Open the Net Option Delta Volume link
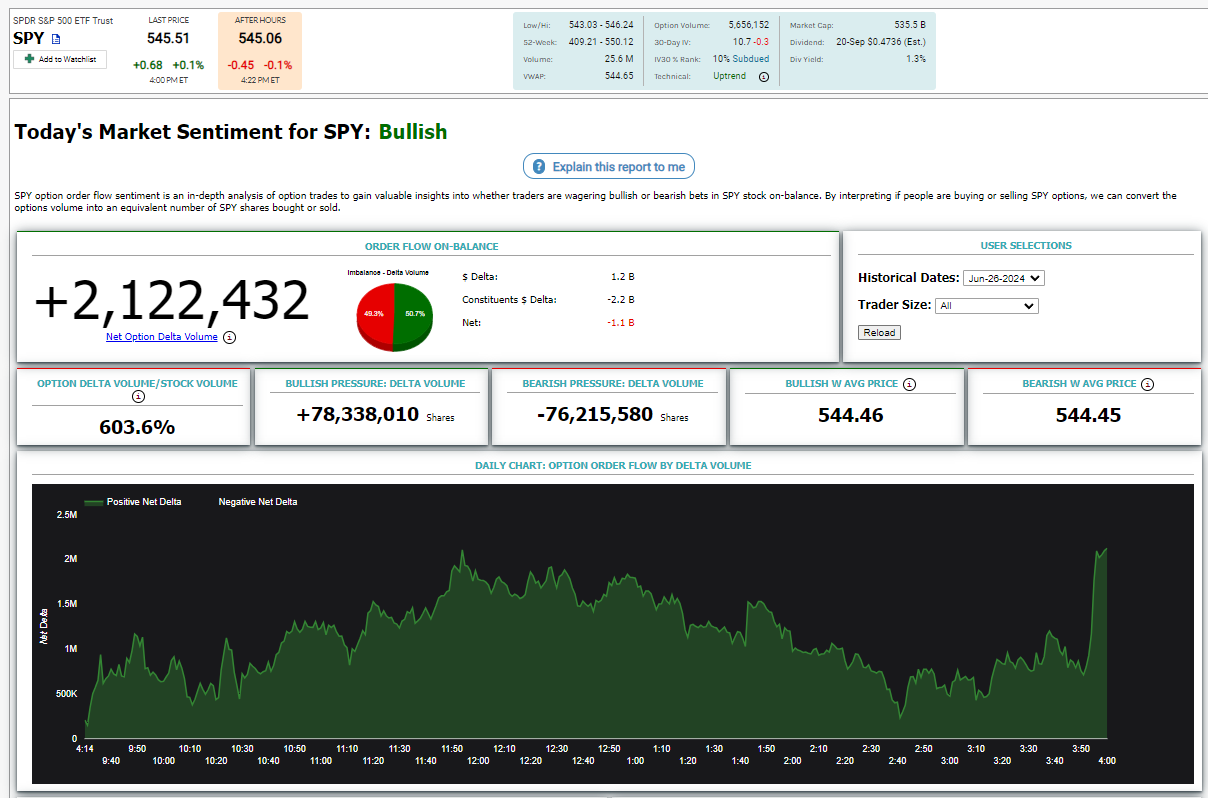This screenshot has height=798, width=1208. (x=162, y=337)
